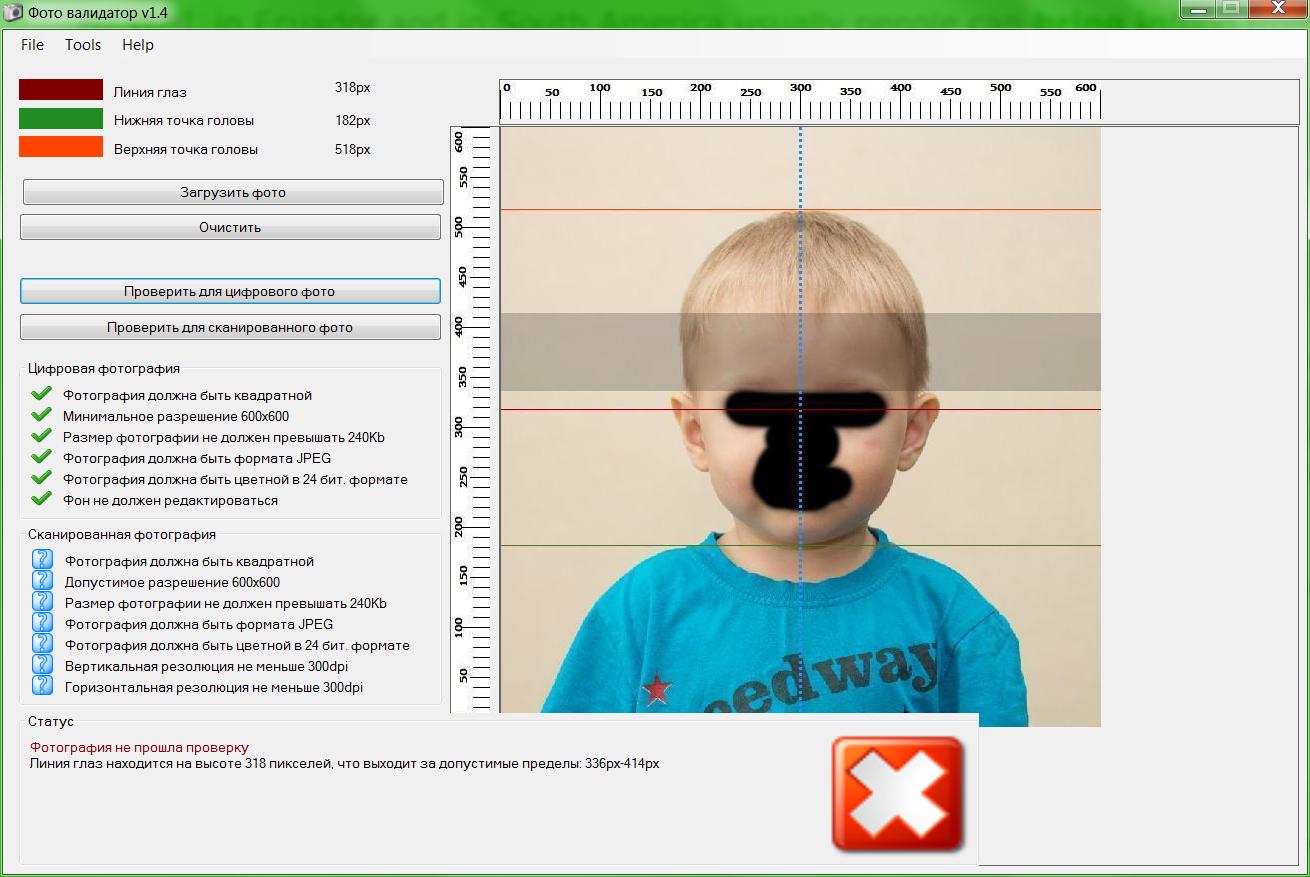Screen dimensions: 1310x877
Task: Click question icon for scanned формата JPEG row
Action: (x=42, y=622)
